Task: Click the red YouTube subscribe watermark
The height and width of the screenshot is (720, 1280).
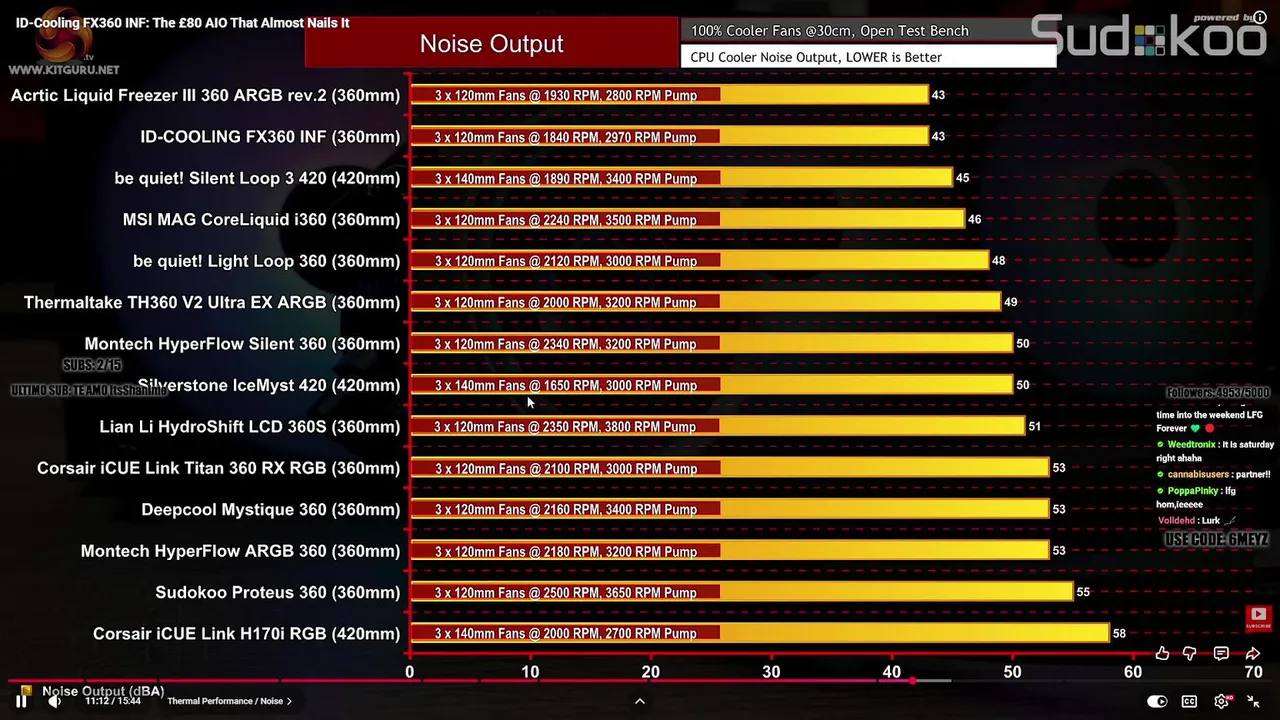Action: tap(1258, 619)
